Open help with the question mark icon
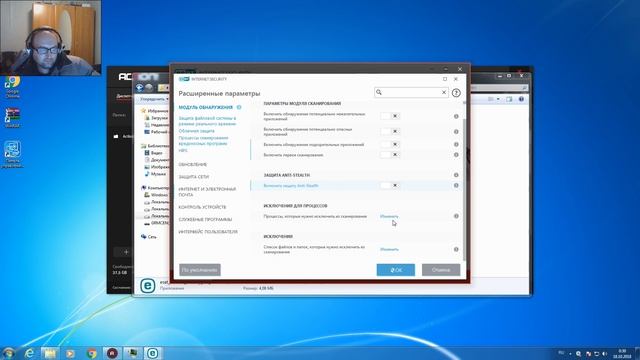Image resolution: width=640 pixels, height=360 pixels. [x=456, y=93]
